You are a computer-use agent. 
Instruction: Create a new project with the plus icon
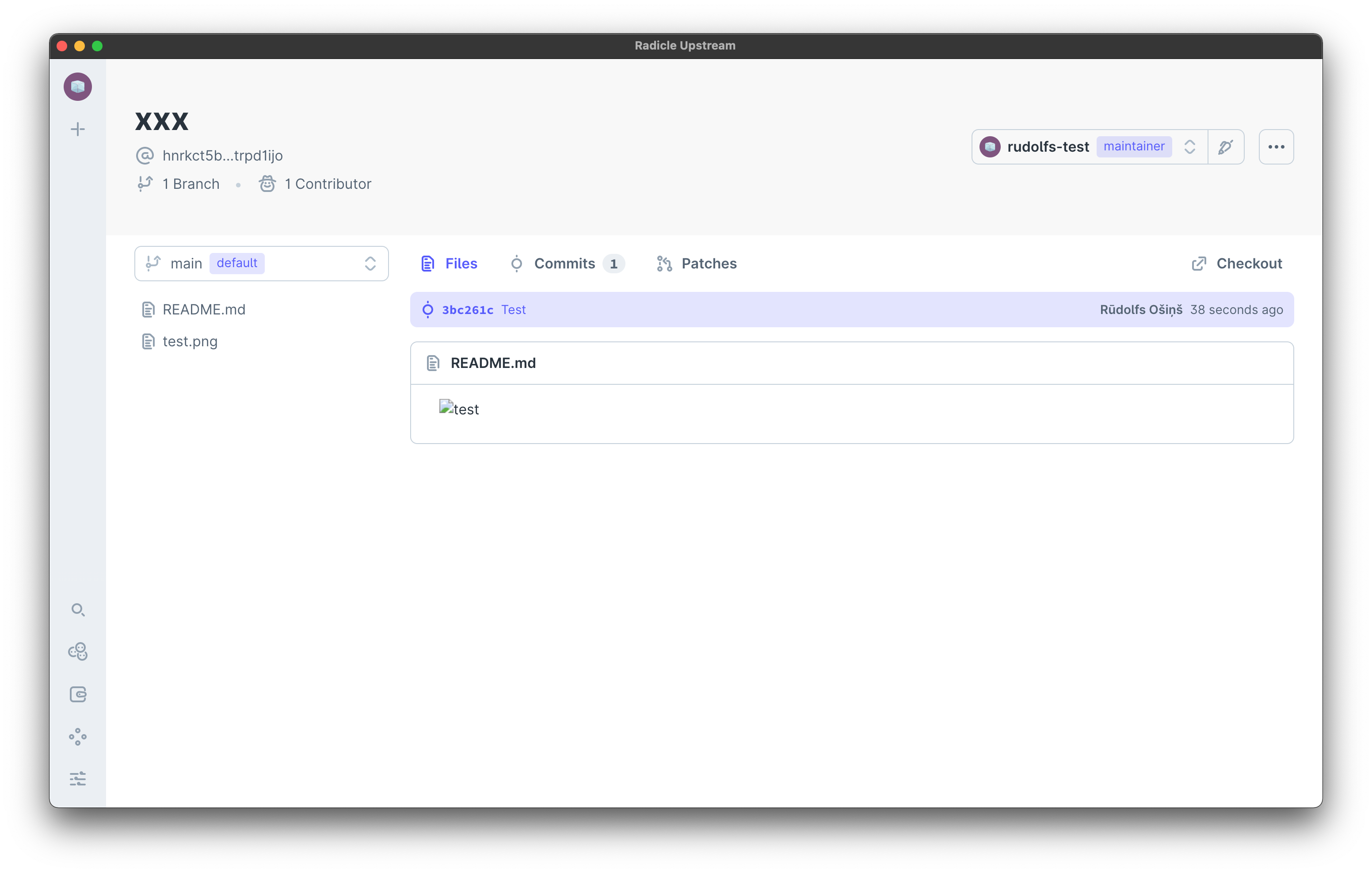coord(77,129)
